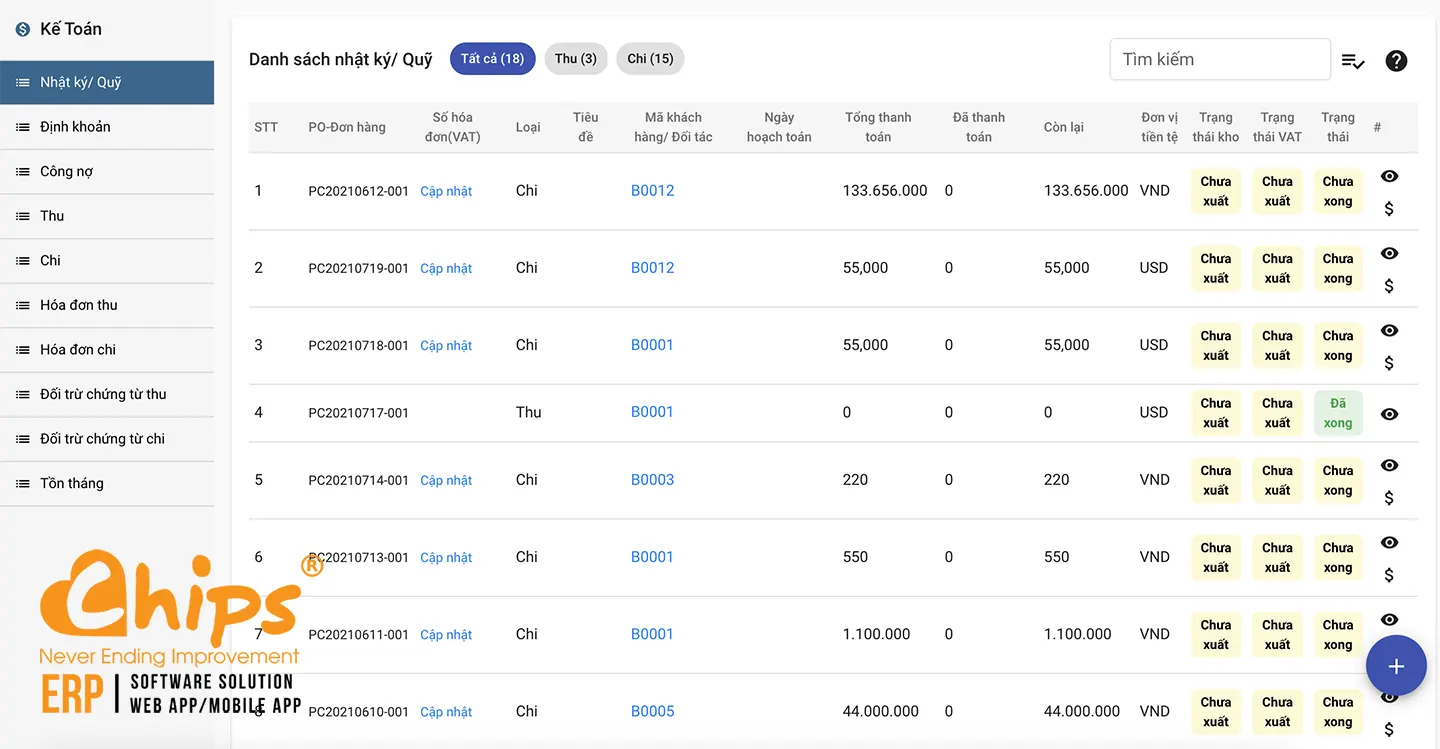Click order number PC20210612-001

point(359,191)
